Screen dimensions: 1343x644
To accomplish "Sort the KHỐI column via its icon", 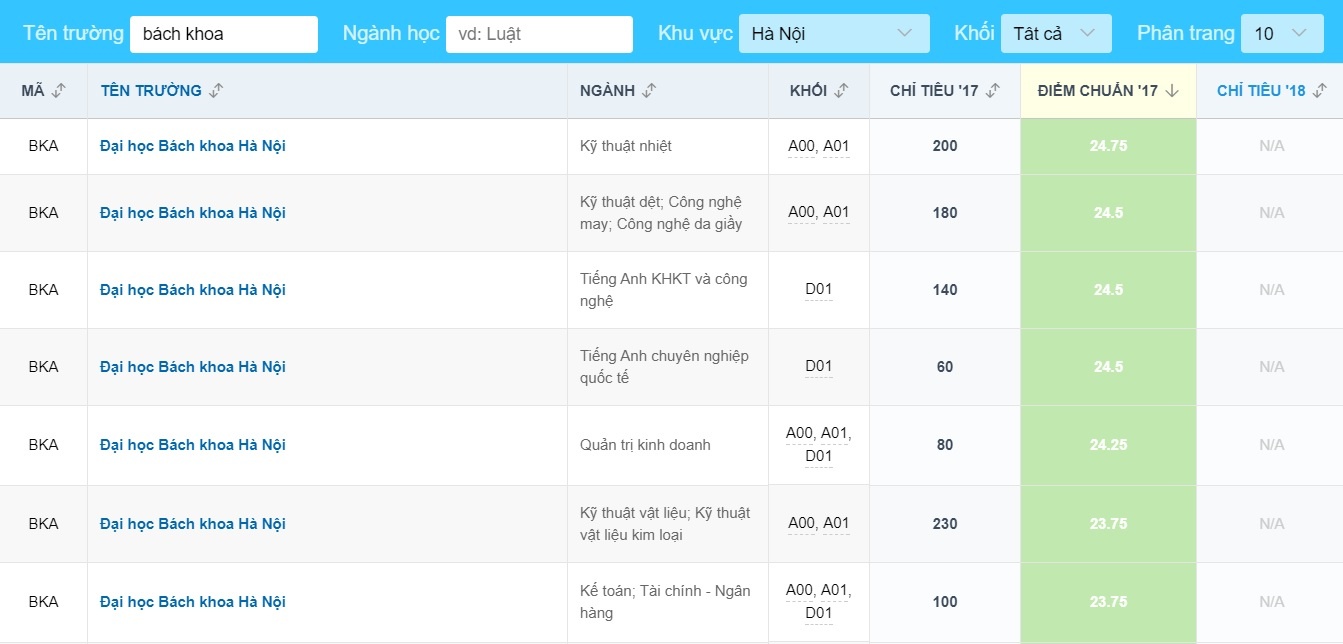I will click(841, 91).
